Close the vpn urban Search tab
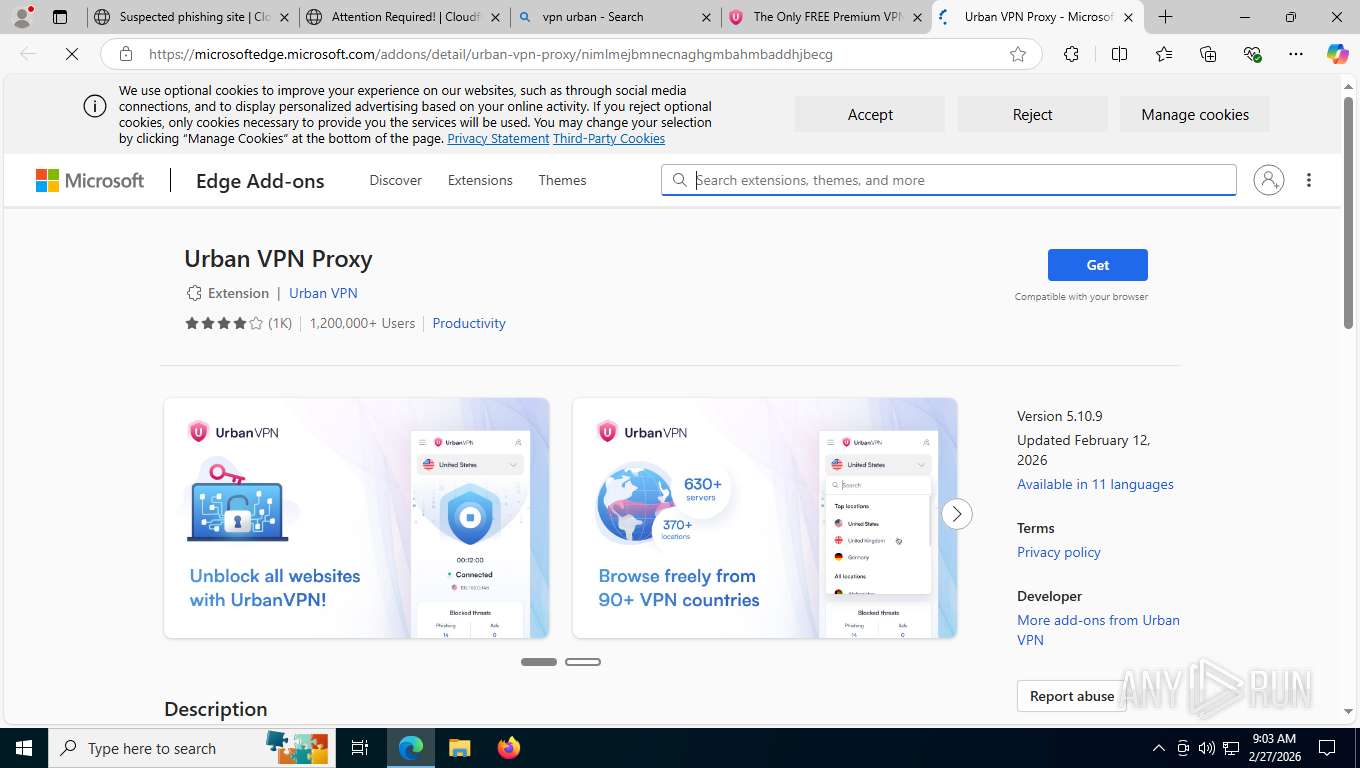 click(x=705, y=17)
